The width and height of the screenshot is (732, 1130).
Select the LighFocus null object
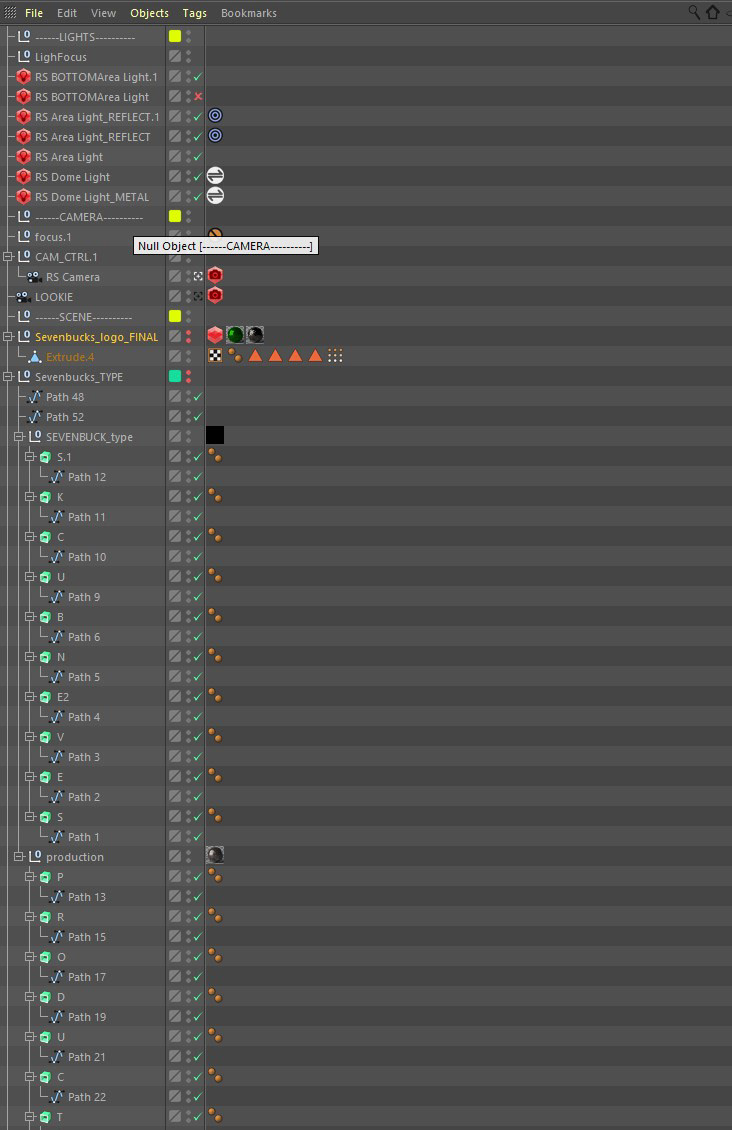click(x=61, y=57)
